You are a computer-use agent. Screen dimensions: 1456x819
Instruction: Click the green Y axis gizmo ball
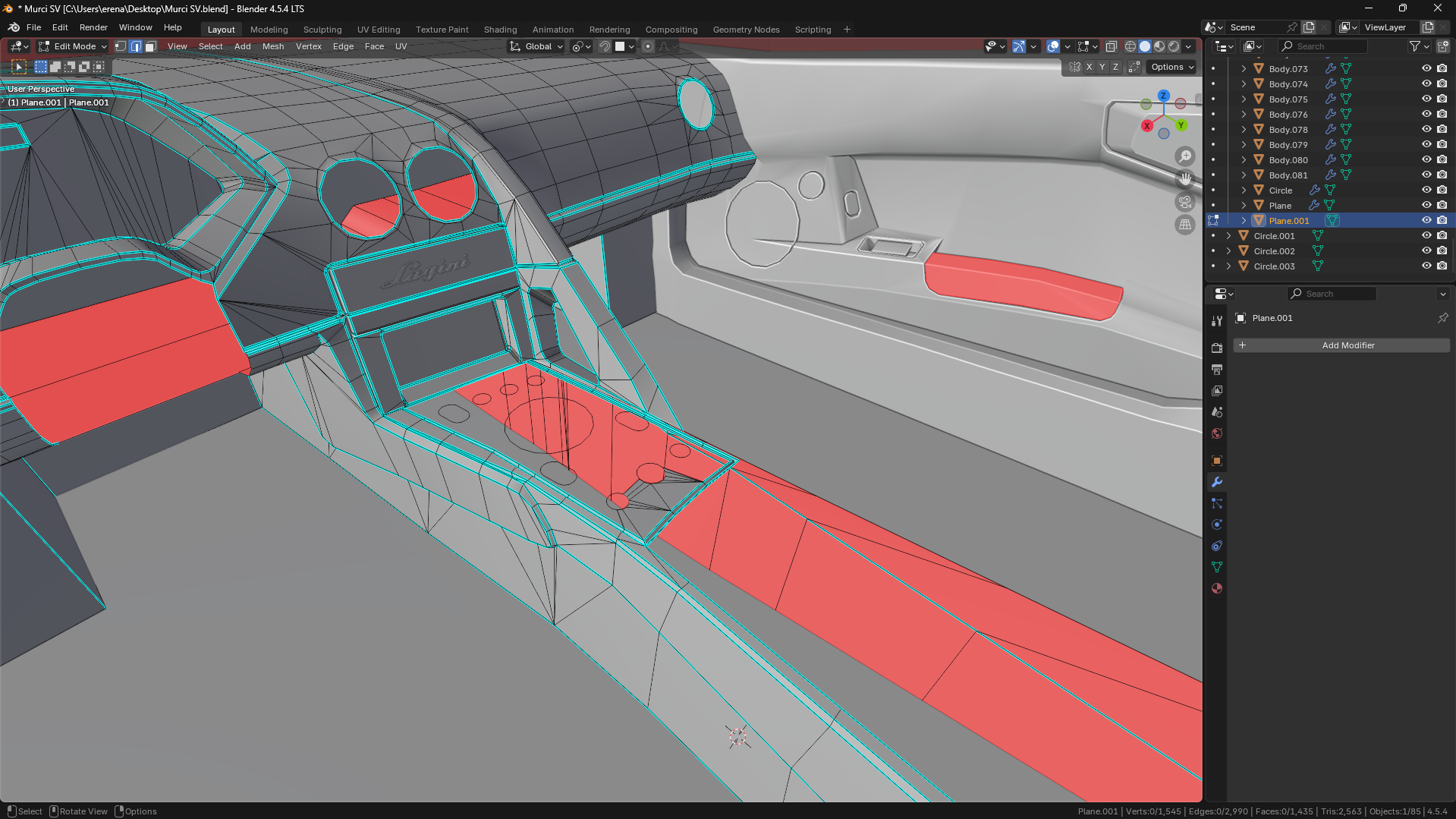(1181, 125)
